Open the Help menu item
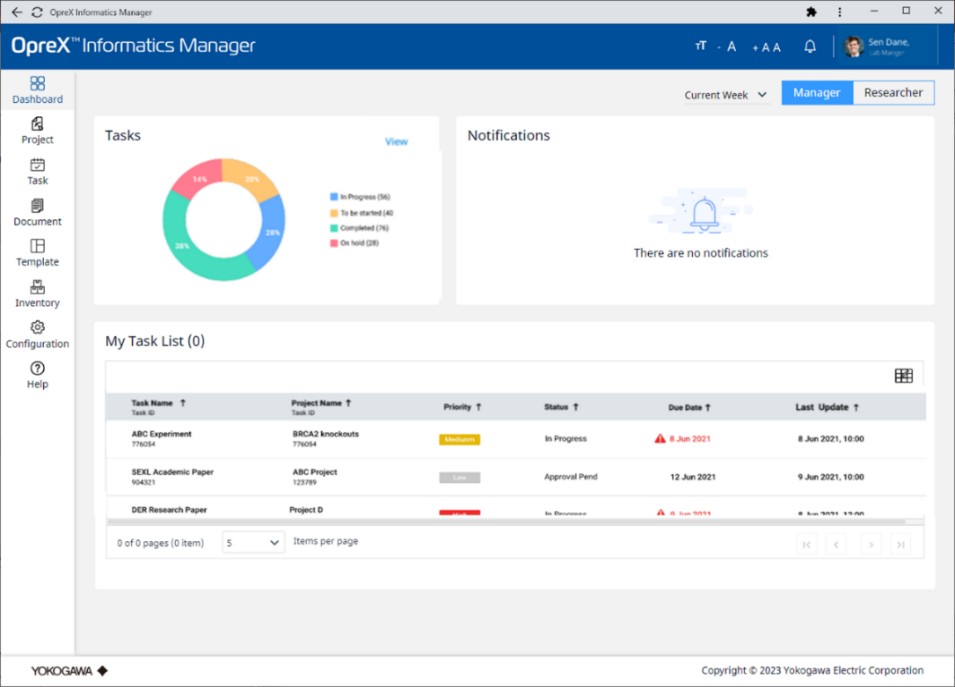The width and height of the screenshot is (955, 687). coord(37,375)
